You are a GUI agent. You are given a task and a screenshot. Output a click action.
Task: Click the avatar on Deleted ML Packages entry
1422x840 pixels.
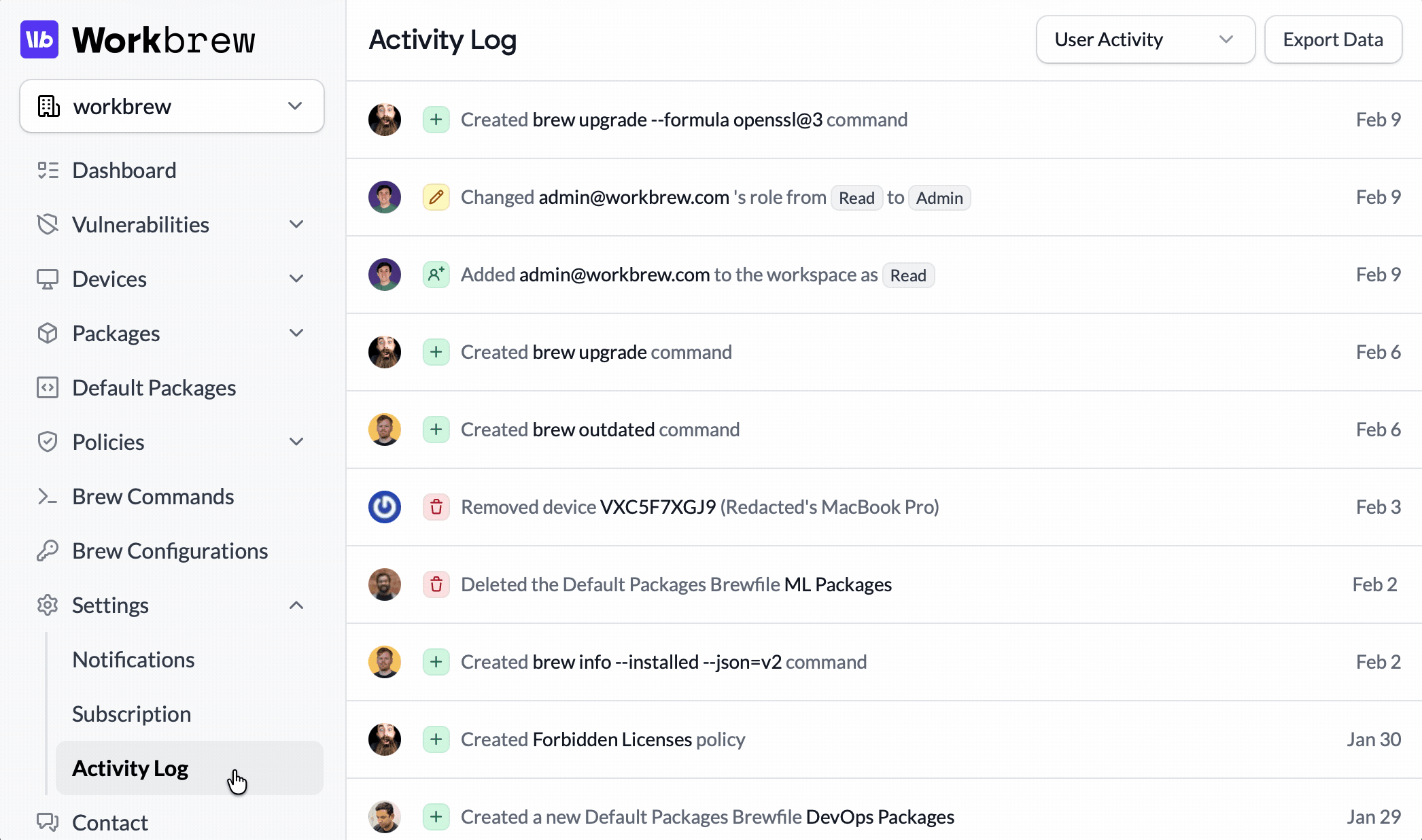(x=385, y=584)
